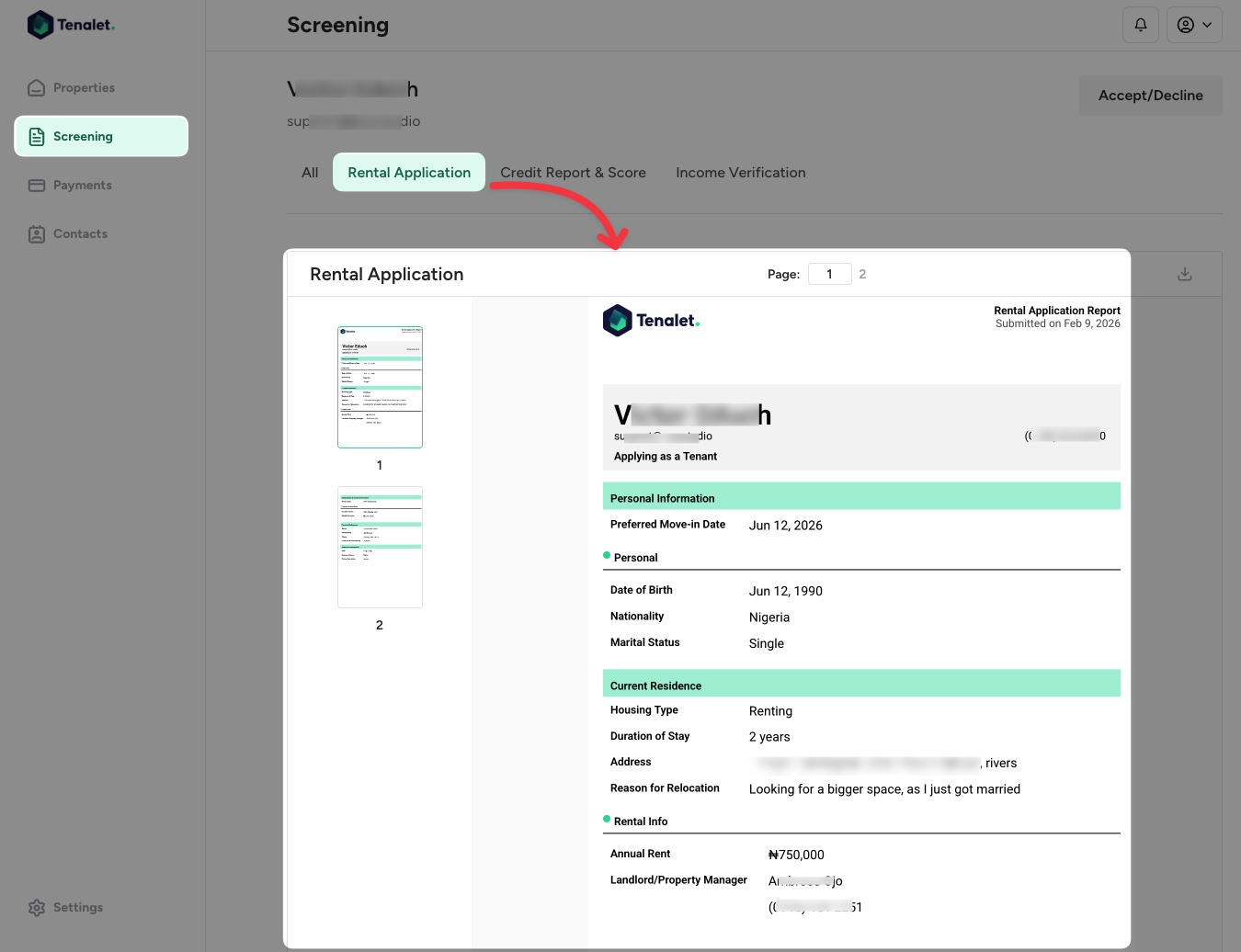Click the download icon in the modal
1241x952 pixels.
[x=1184, y=273]
